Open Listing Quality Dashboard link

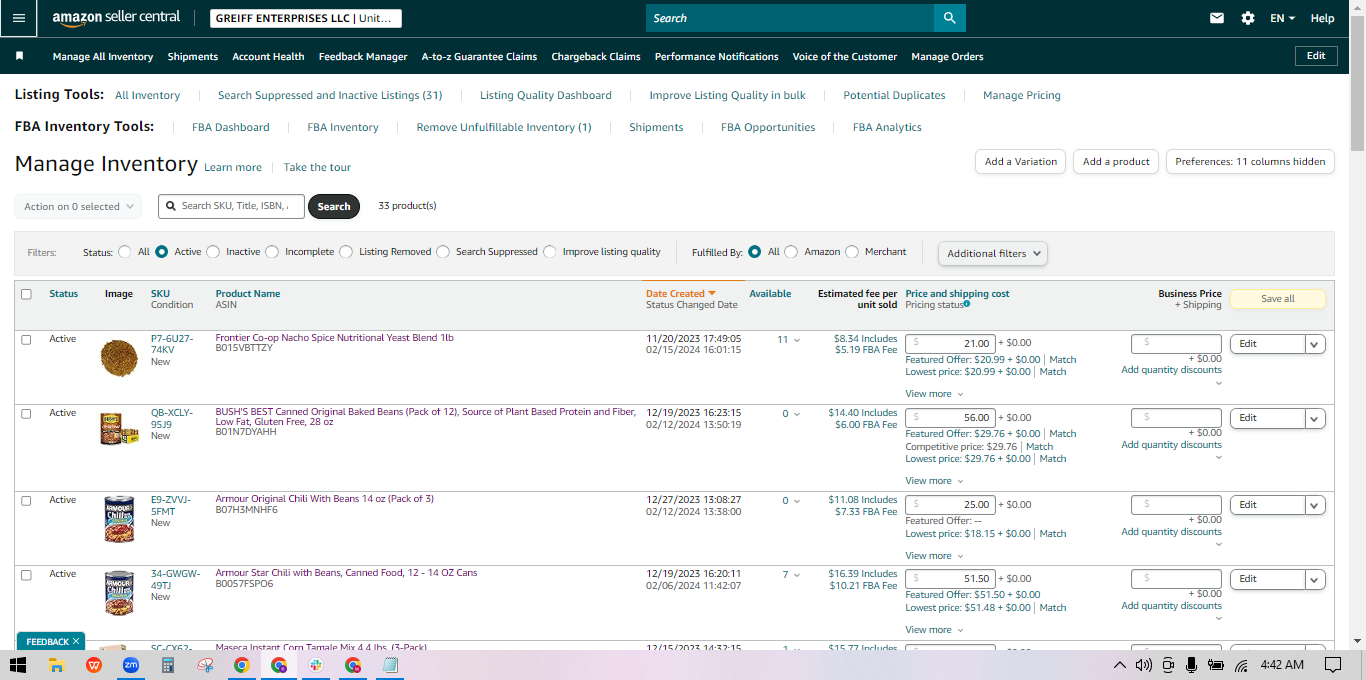[546, 95]
